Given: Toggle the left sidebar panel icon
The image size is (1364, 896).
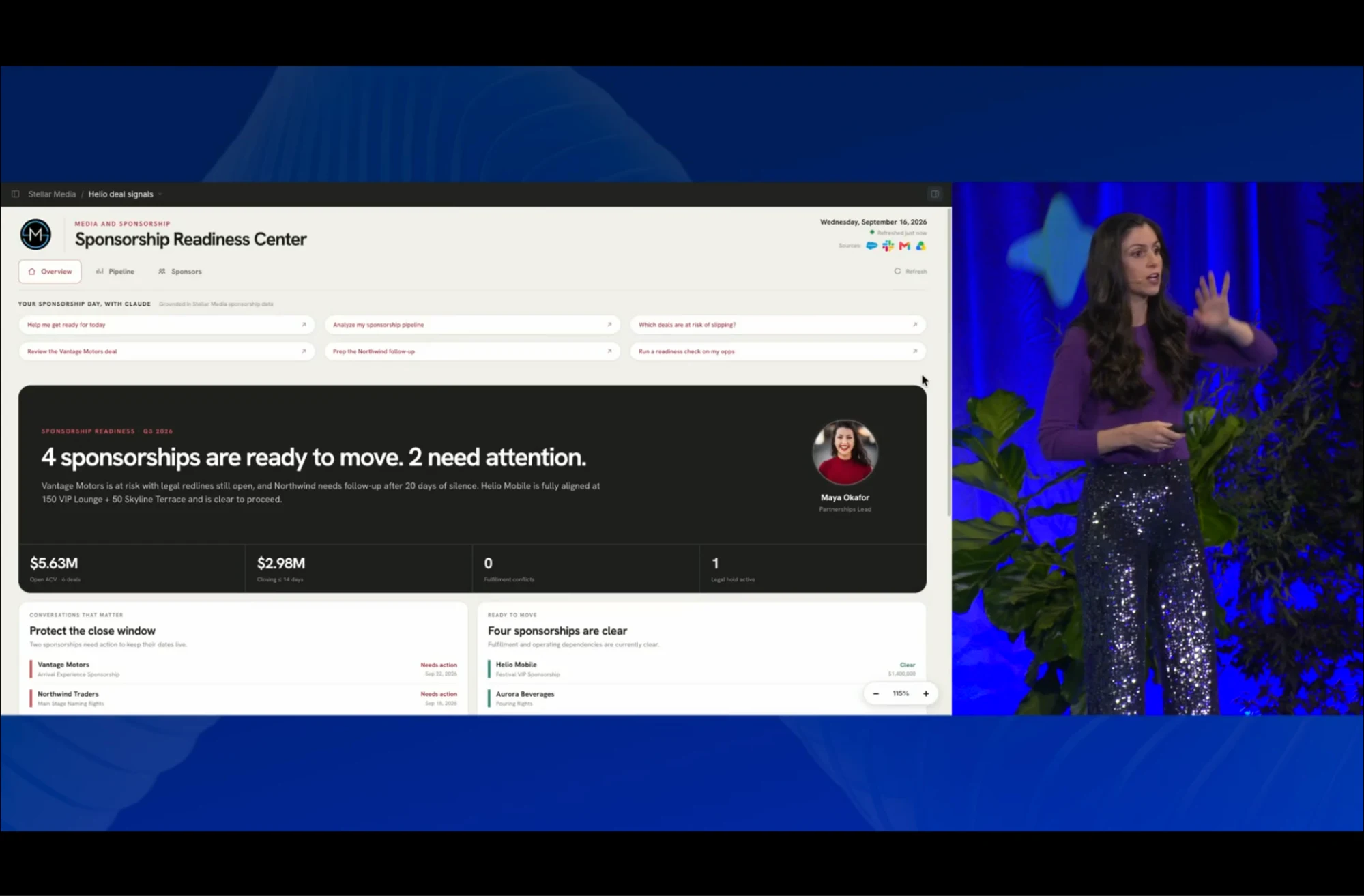Looking at the screenshot, I should [x=15, y=194].
